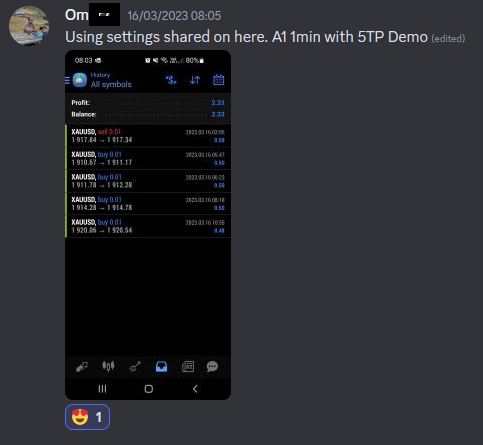Expand the XAUUSD sell 0.01 trade

[x=148, y=136]
